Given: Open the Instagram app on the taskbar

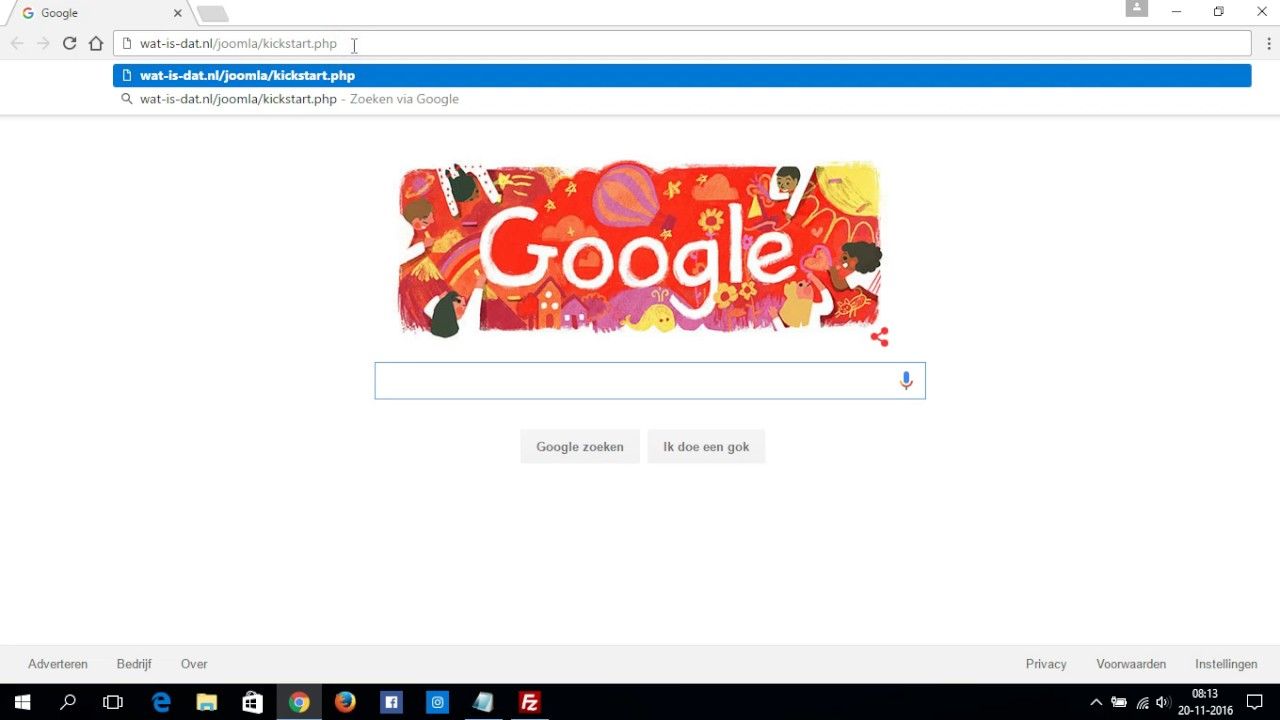Looking at the screenshot, I should (x=437, y=702).
